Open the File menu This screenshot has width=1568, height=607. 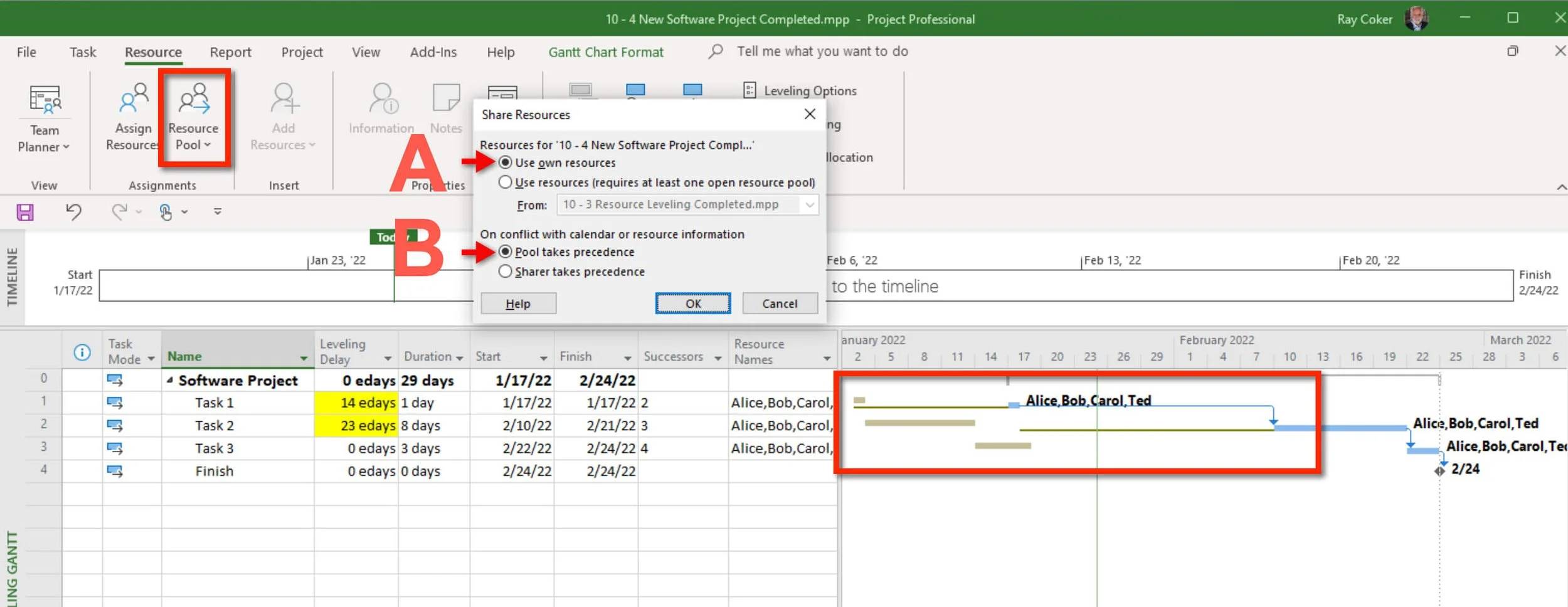(26, 52)
